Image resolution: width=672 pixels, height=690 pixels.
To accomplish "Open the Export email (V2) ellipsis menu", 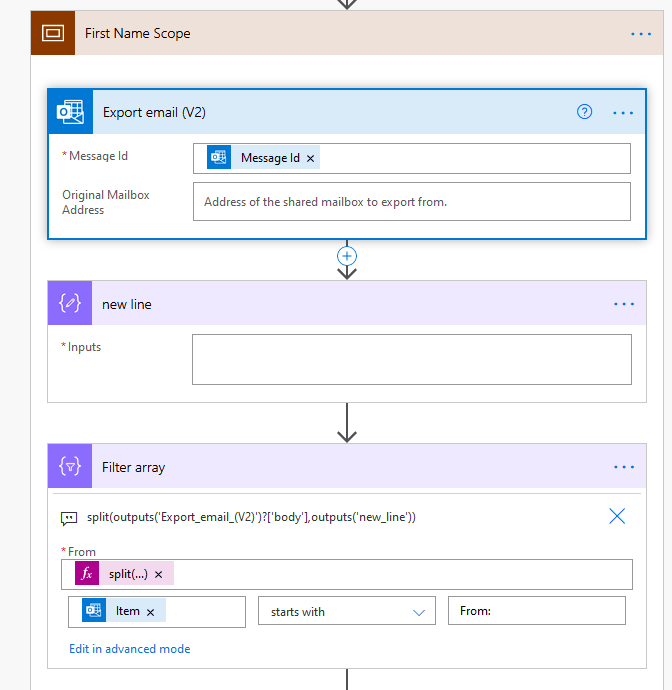I will 623,113.
